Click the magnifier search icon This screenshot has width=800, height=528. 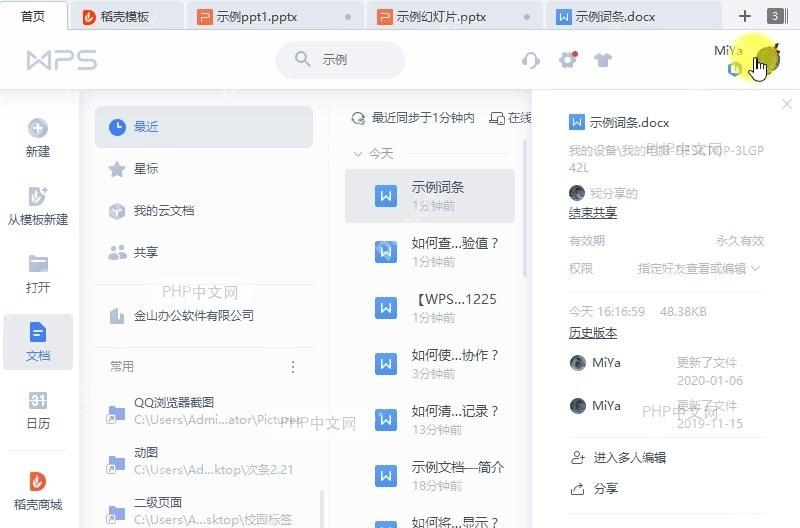pyautogui.click(x=302, y=59)
